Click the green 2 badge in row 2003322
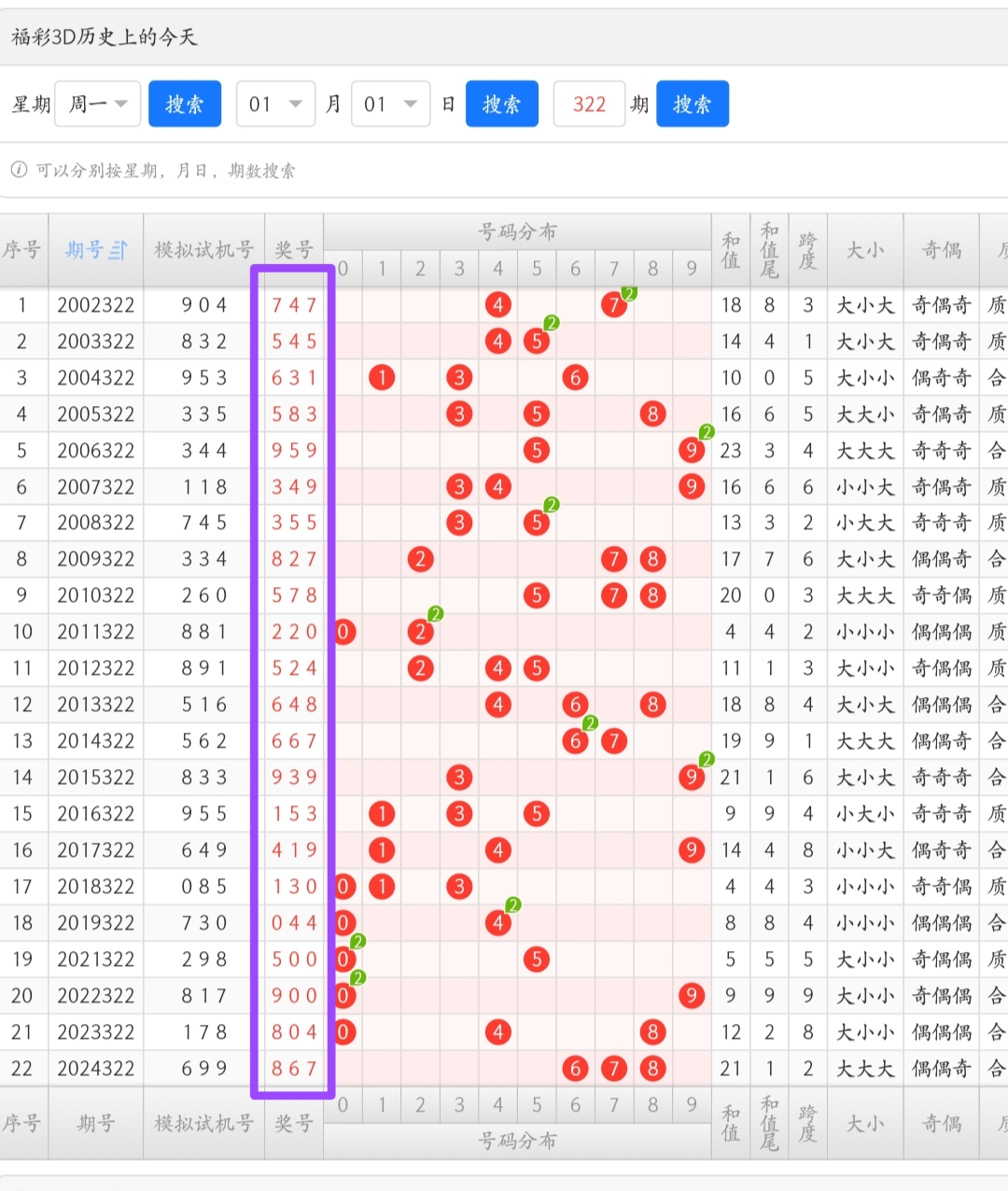The height and width of the screenshot is (1191, 1008). point(552,323)
